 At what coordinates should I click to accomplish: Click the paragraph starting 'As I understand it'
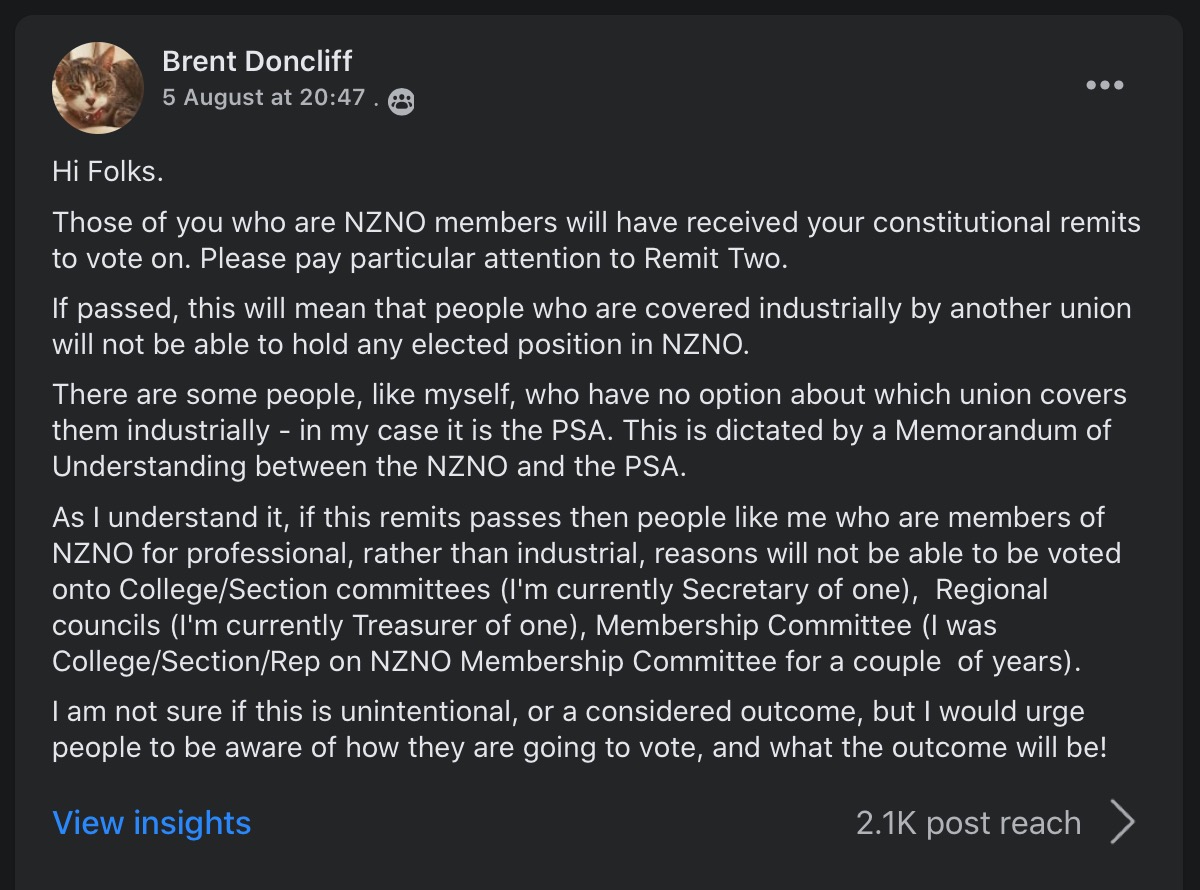pyautogui.click(x=580, y=589)
